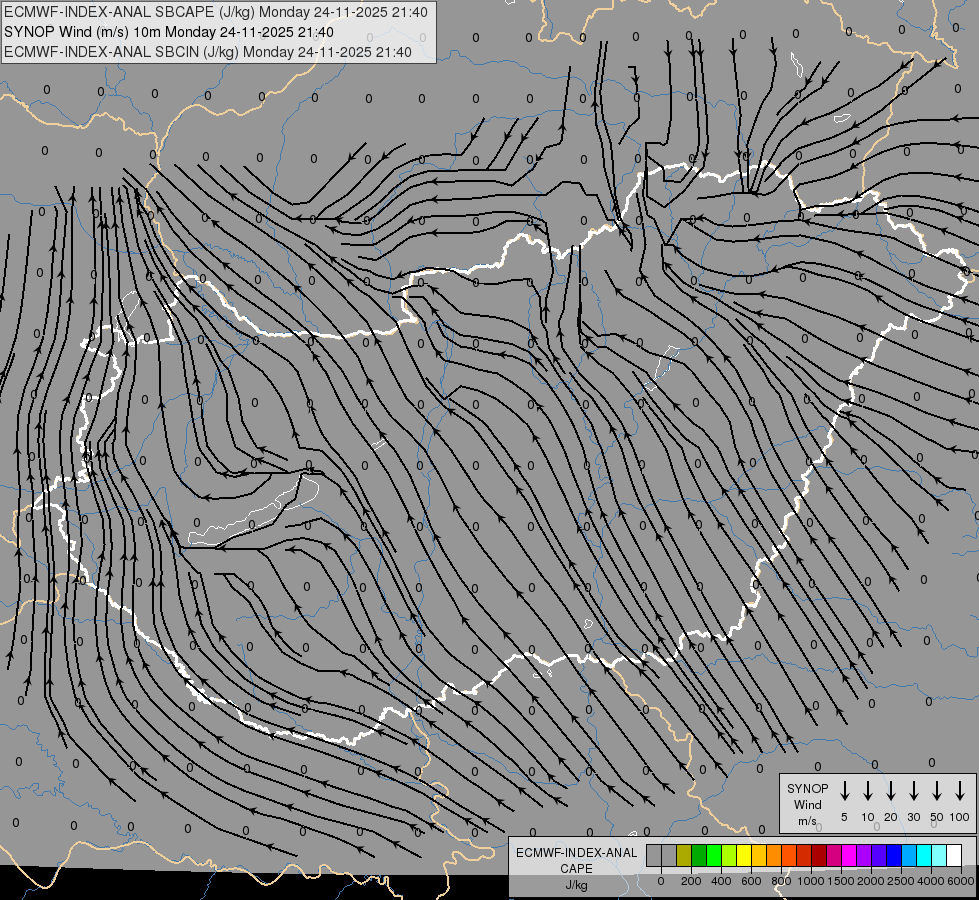Click the '100' speed label in wind legend
Image resolution: width=979 pixels, height=900 pixels.
[960, 817]
